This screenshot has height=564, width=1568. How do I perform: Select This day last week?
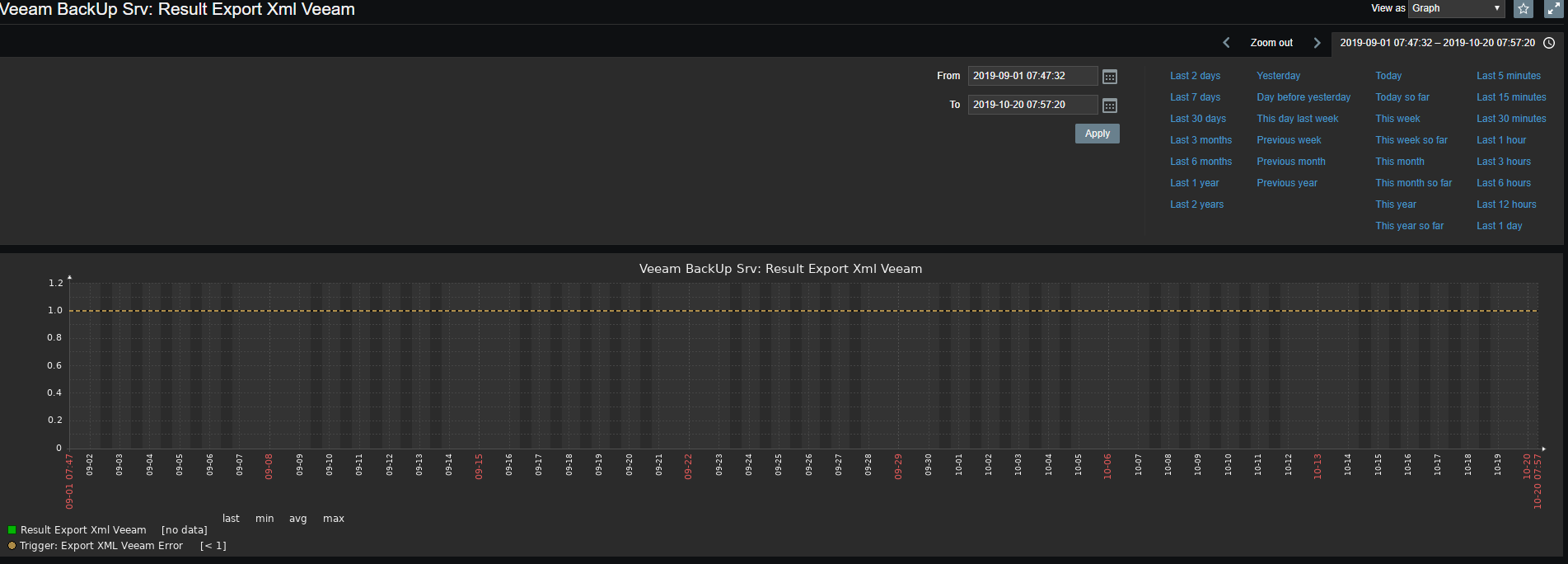1297,119
